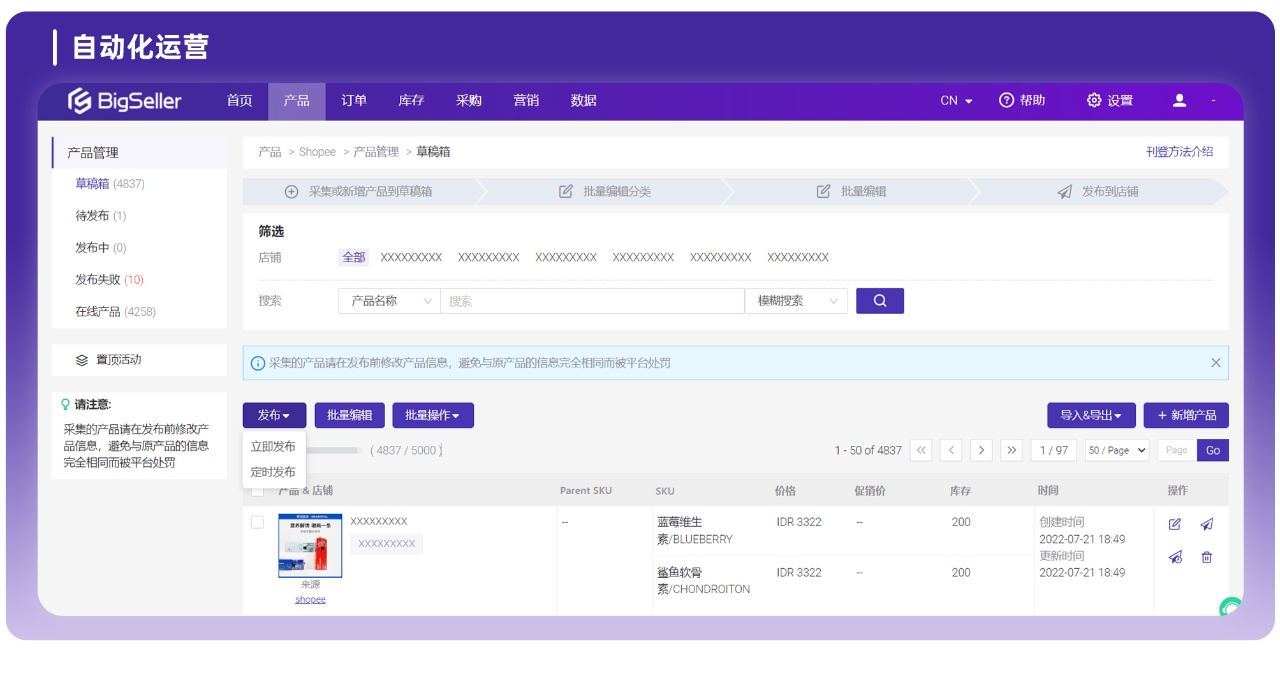1280x696 pixels.
Task: Jump to last page with double-arrow icon
Action: (1011, 450)
